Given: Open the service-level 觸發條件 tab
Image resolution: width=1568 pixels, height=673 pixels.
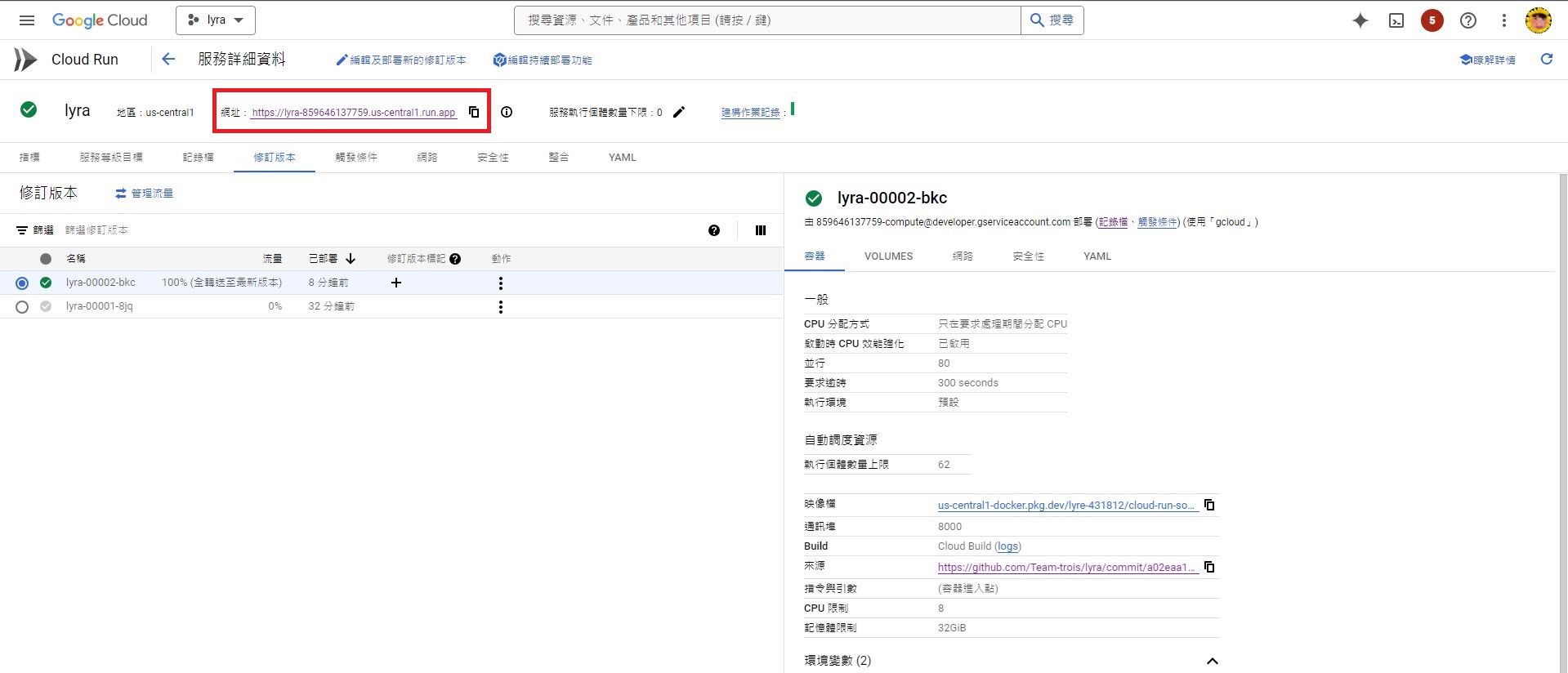Looking at the screenshot, I should pyautogui.click(x=356, y=158).
